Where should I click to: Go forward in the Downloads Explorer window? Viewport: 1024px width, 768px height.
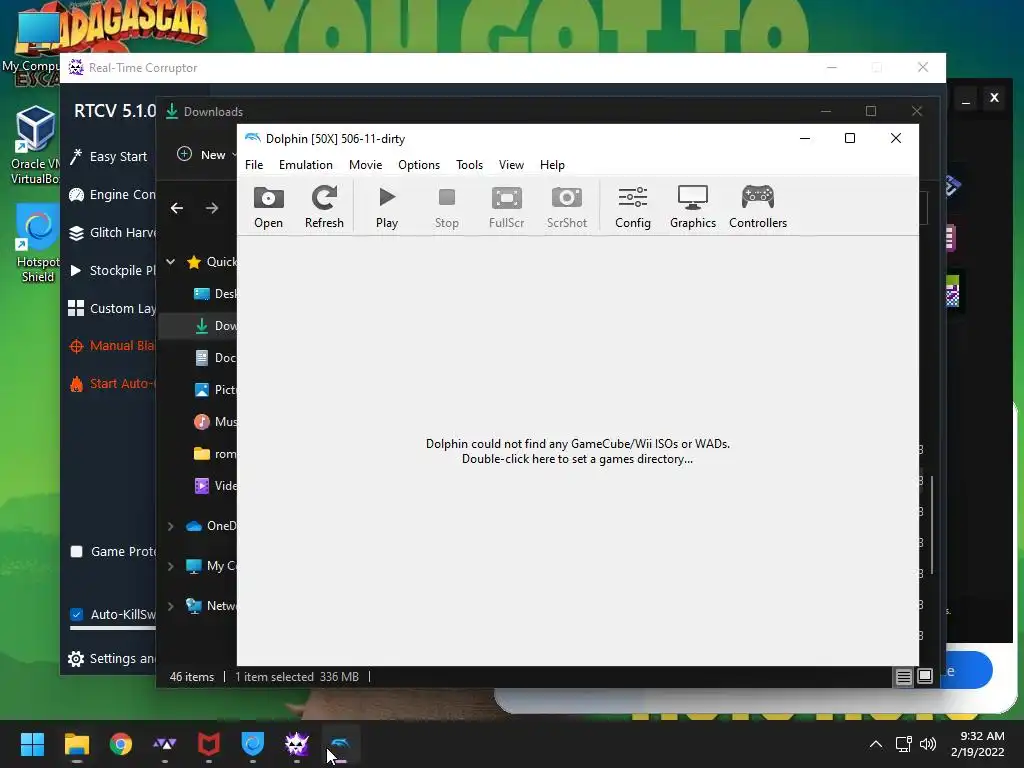(x=212, y=208)
